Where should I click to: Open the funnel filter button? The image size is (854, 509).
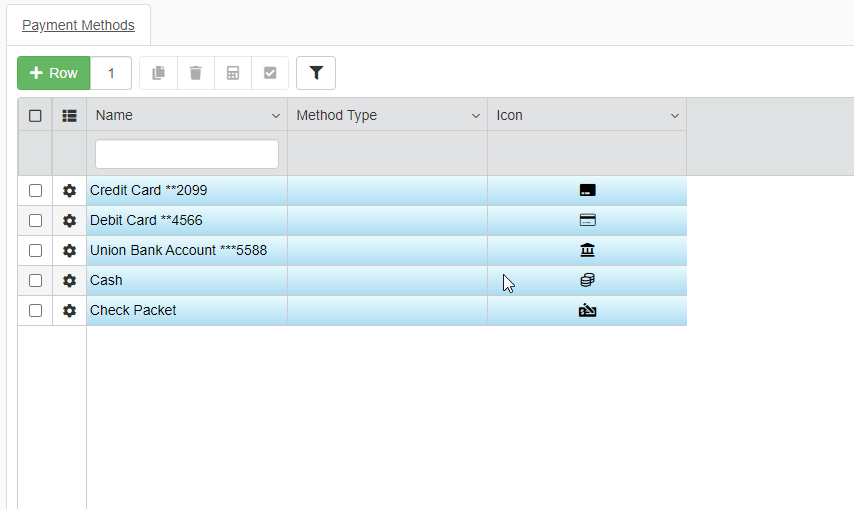coord(316,73)
